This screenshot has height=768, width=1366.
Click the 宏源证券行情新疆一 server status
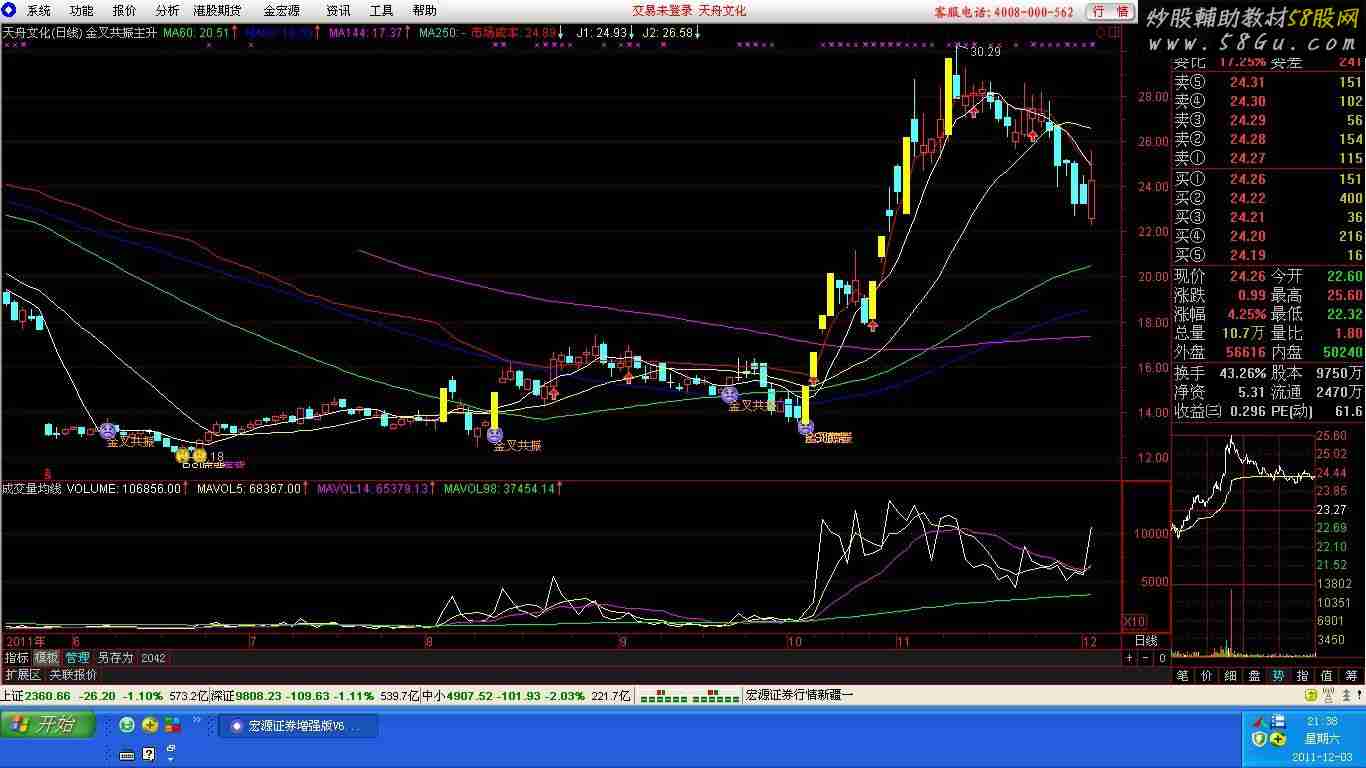click(x=800, y=695)
